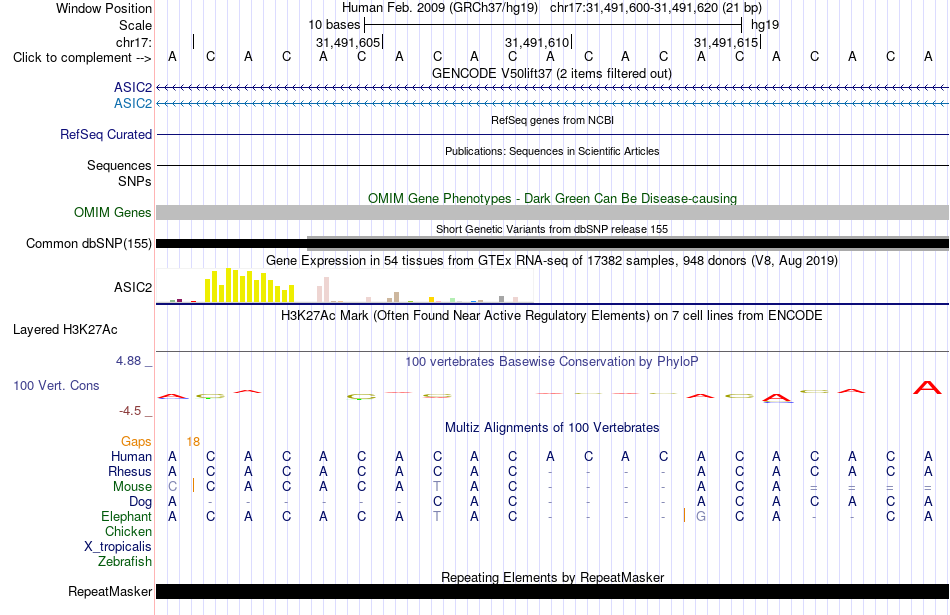Open the dark blue ASIC2 gene label
The width and height of the screenshot is (950, 615).
(133, 88)
